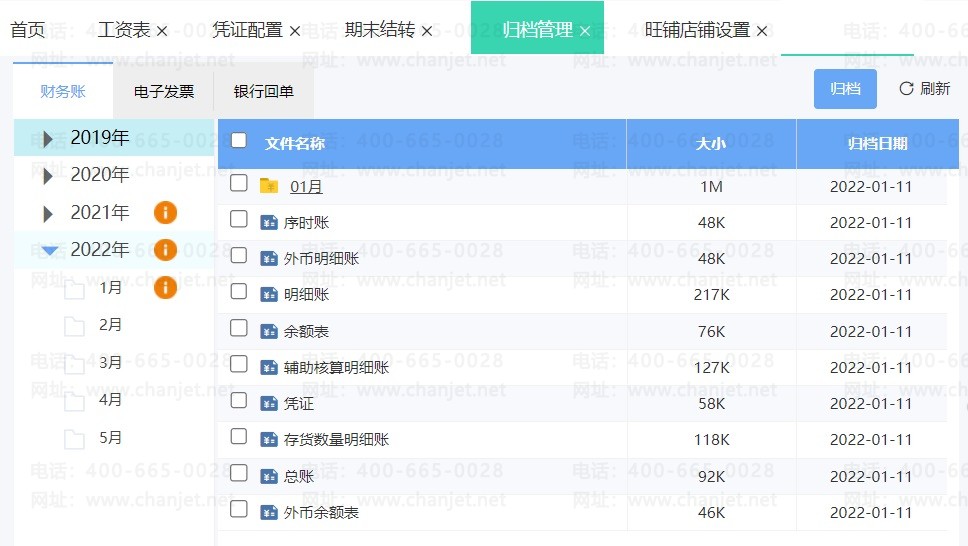Check the box for 外币明细账
The image size is (968, 546).
[239, 255]
